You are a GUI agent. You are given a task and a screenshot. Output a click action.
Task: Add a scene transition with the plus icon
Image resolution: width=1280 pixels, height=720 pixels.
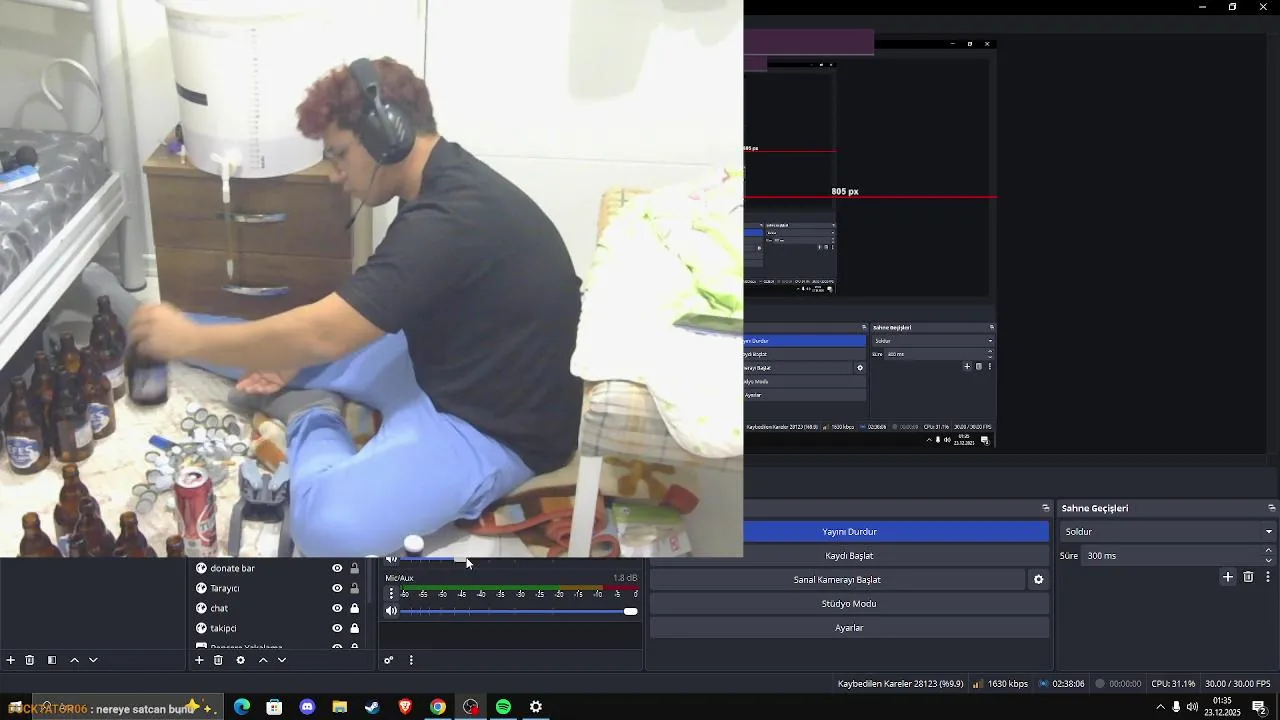1228,577
